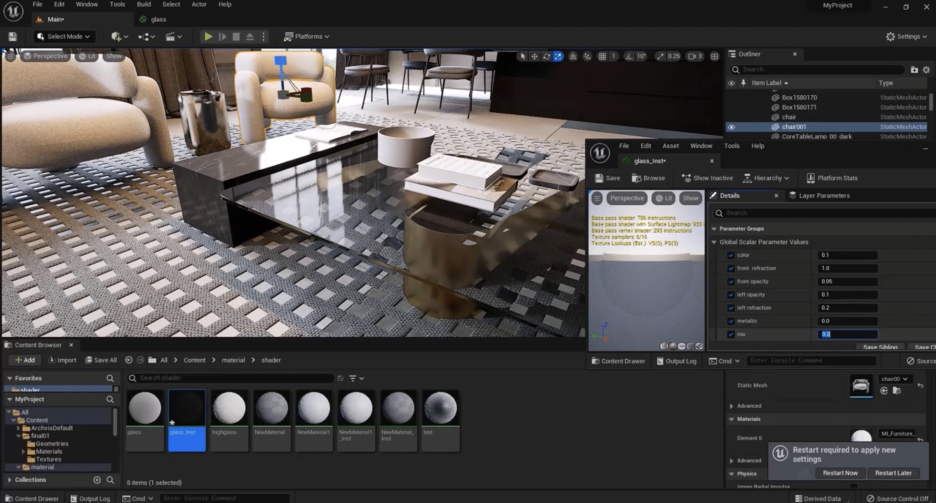Select the cylinder preview mesh shape icon

[x=664, y=346]
